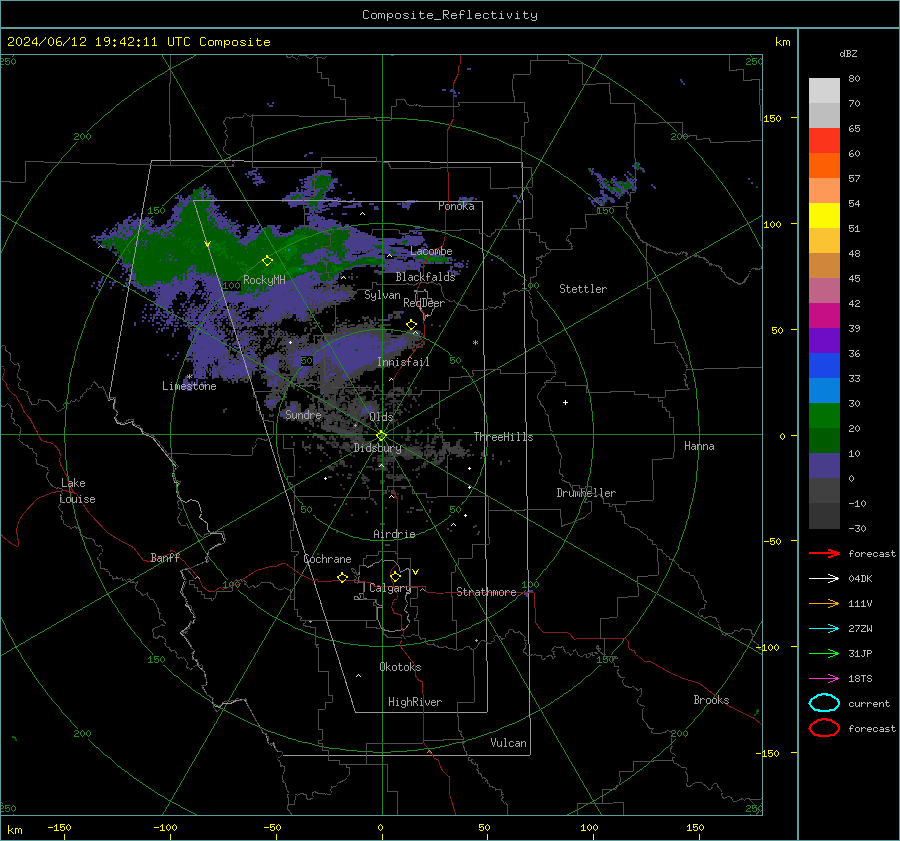Click the yellow diamond marker above Calgary
The image size is (900, 841).
coord(395,576)
